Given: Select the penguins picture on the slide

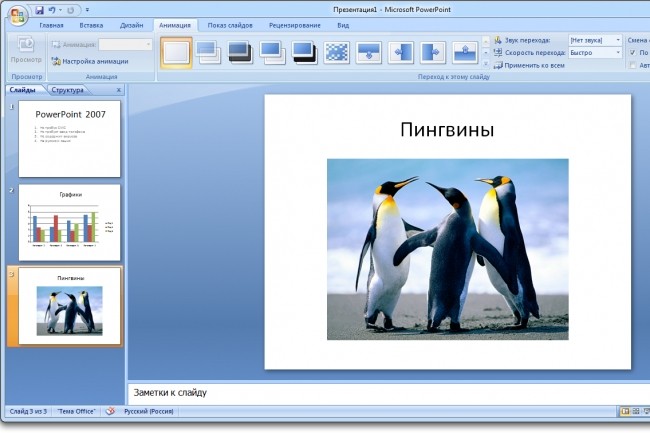Looking at the screenshot, I should [x=448, y=249].
